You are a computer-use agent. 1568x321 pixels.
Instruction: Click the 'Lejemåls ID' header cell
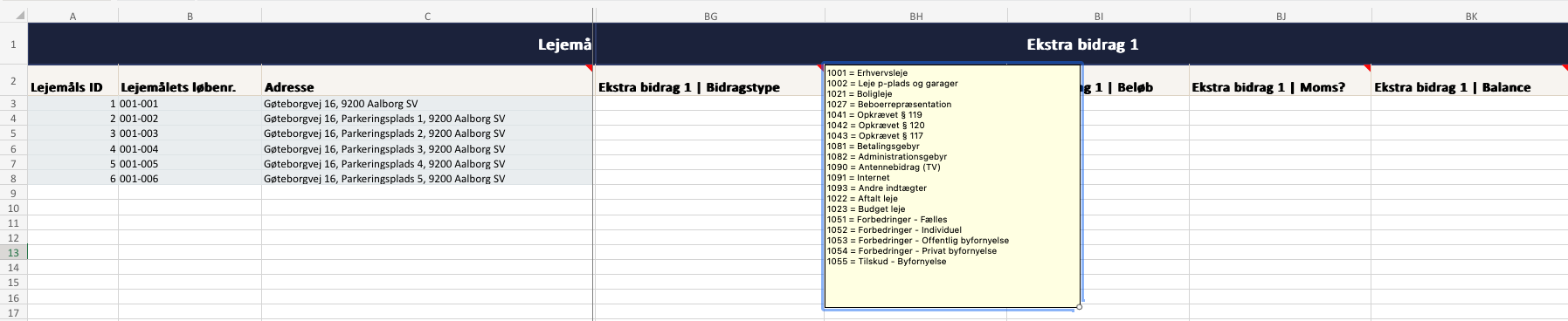click(x=73, y=80)
